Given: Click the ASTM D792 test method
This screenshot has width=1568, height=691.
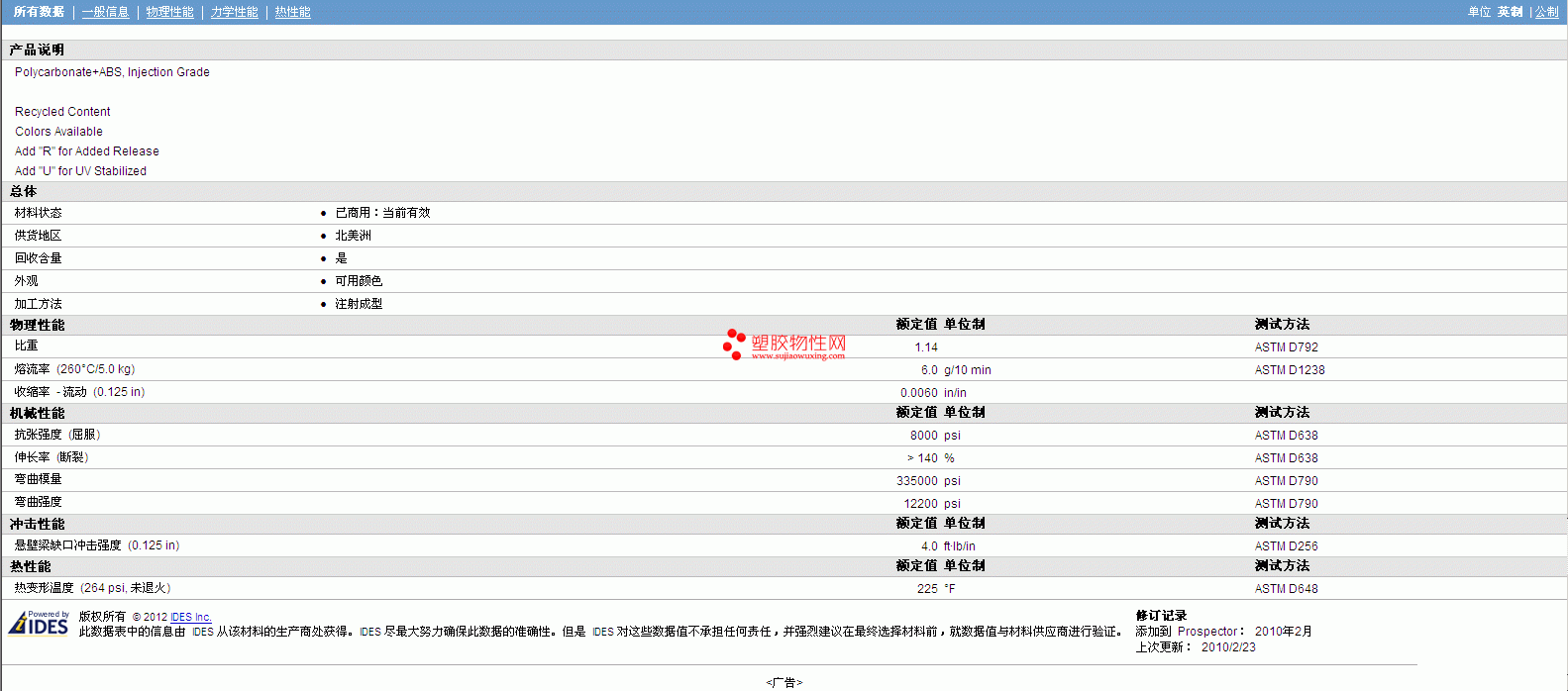Looking at the screenshot, I should tap(1286, 347).
